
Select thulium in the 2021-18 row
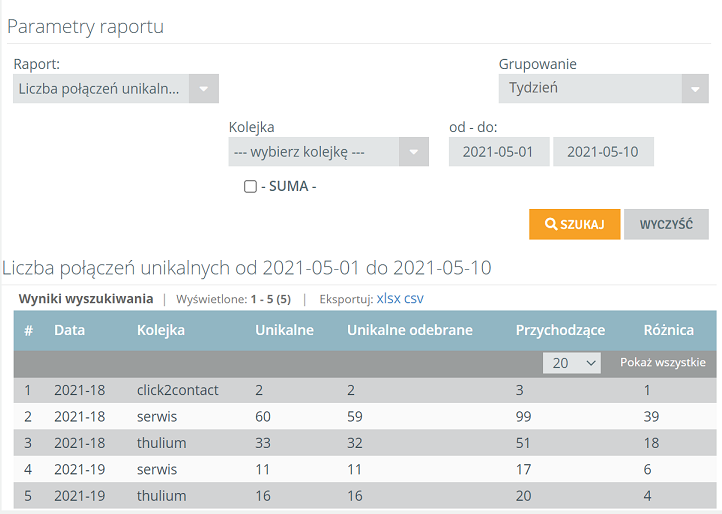(161, 443)
